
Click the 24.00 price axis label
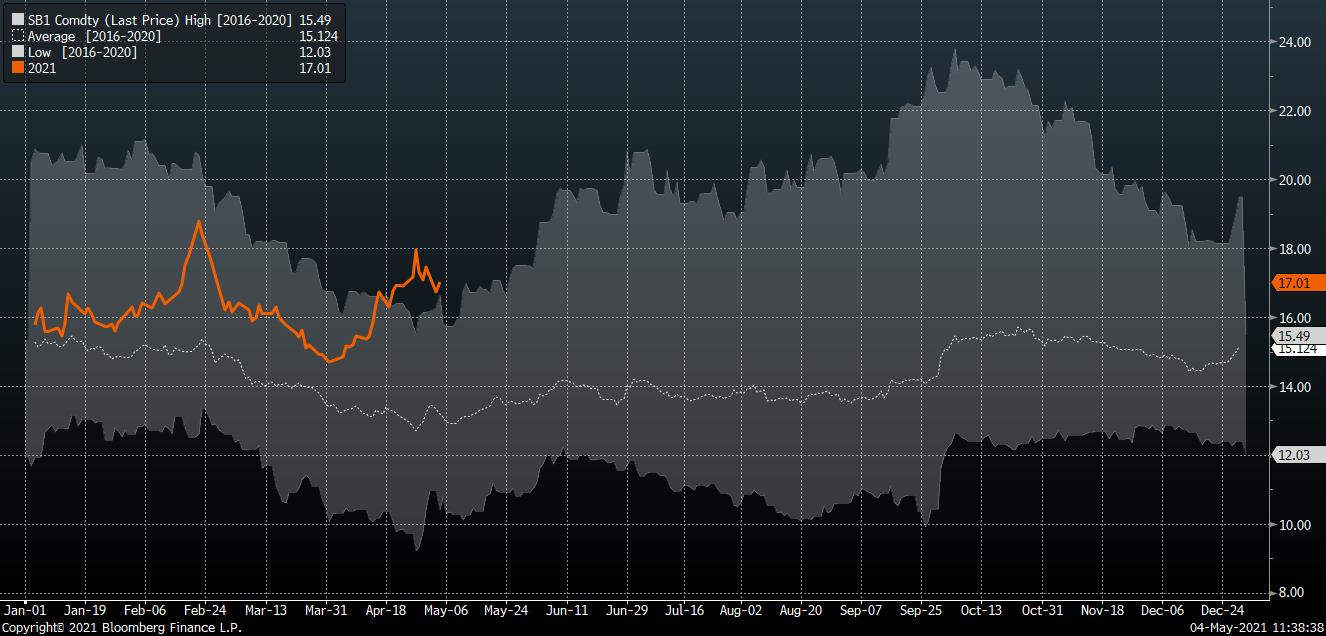coord(1296,42)
